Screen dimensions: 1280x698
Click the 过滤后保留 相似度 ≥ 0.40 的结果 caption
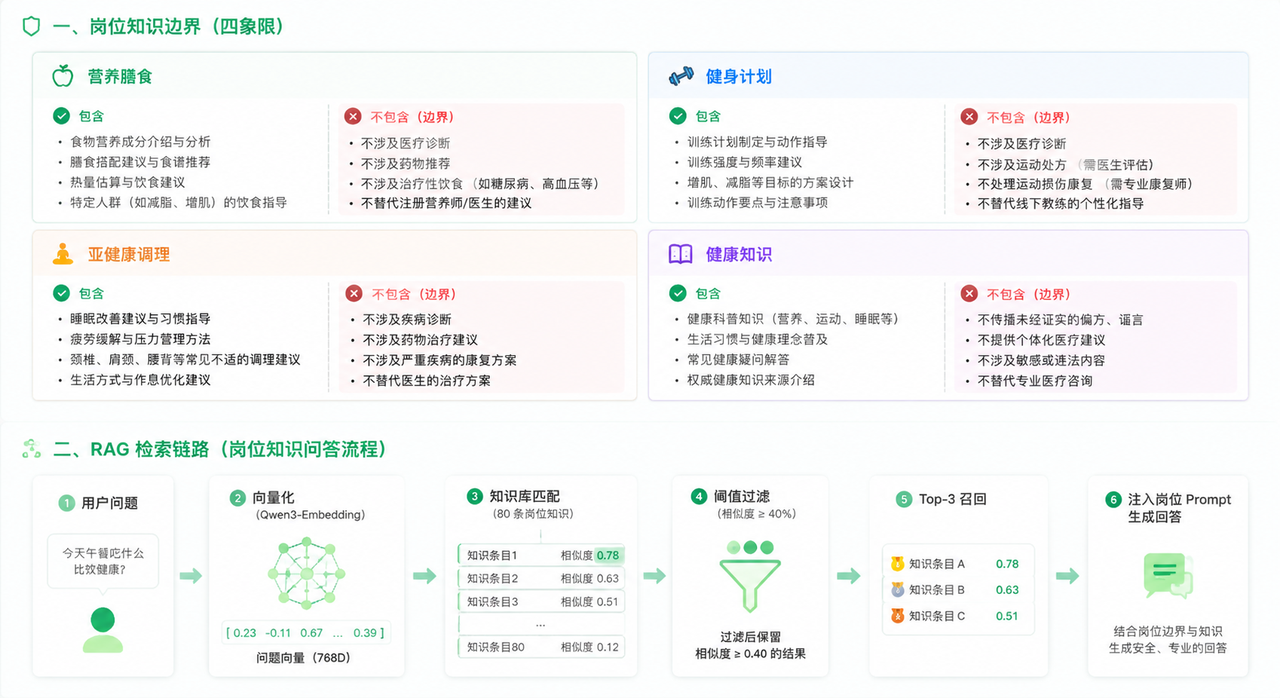[750, 645]
